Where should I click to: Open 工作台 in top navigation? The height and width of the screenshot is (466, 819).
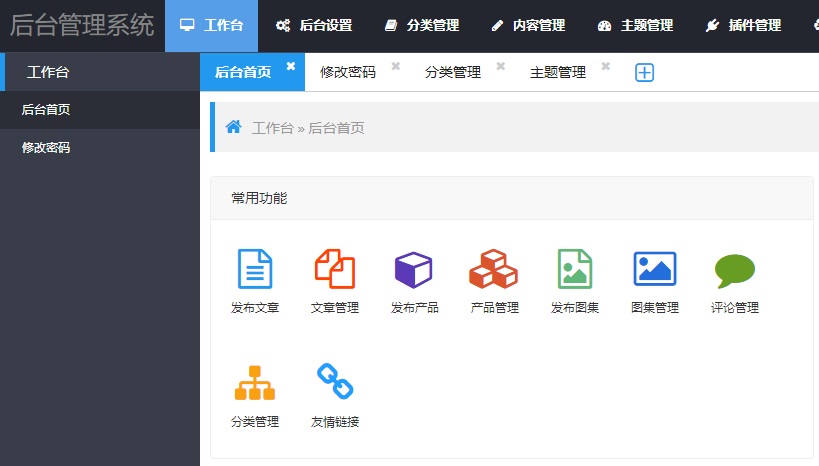(x=212, y=26)
